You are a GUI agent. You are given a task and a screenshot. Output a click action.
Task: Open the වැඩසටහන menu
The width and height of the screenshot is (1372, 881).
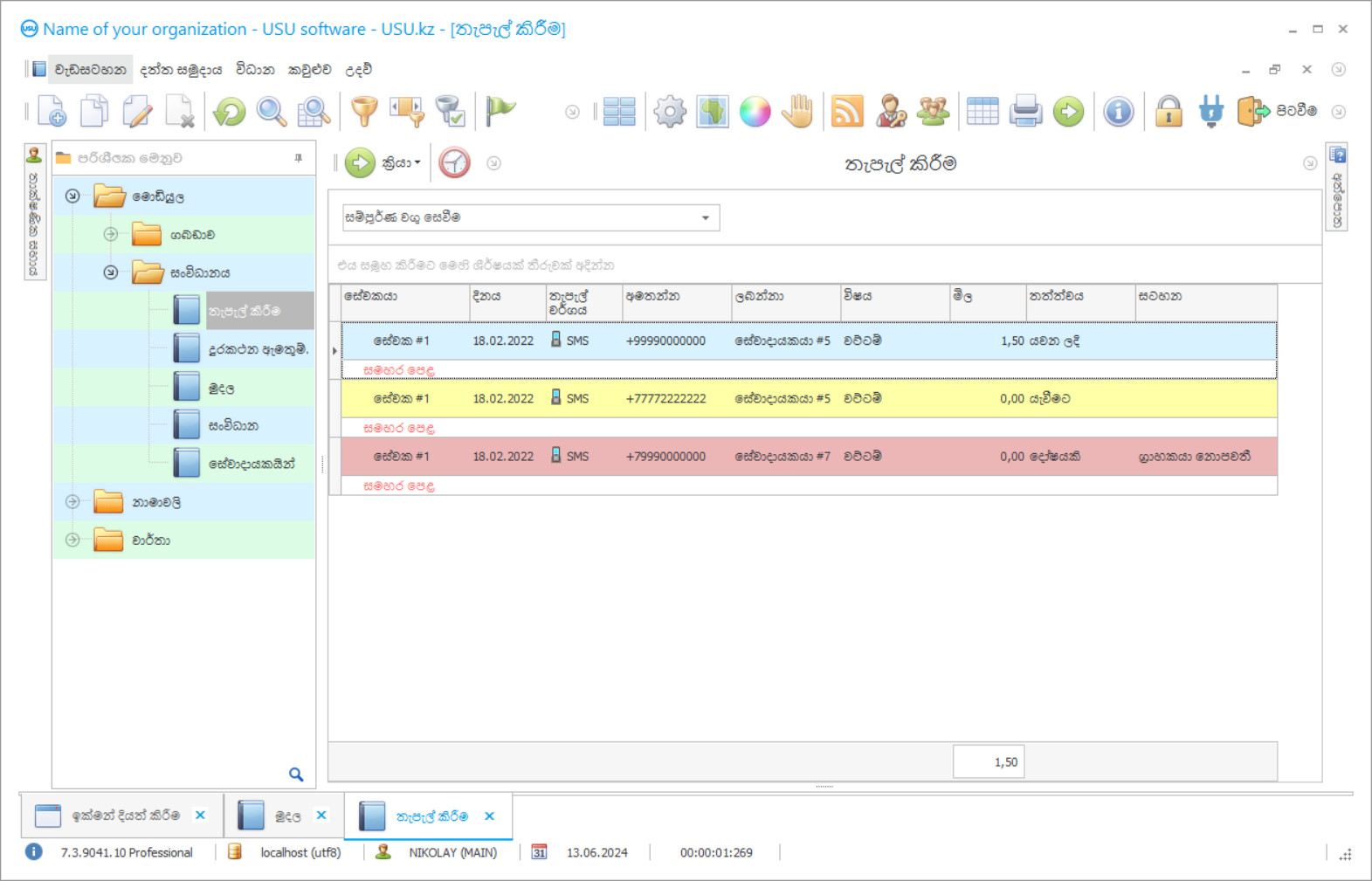(90, 69)
